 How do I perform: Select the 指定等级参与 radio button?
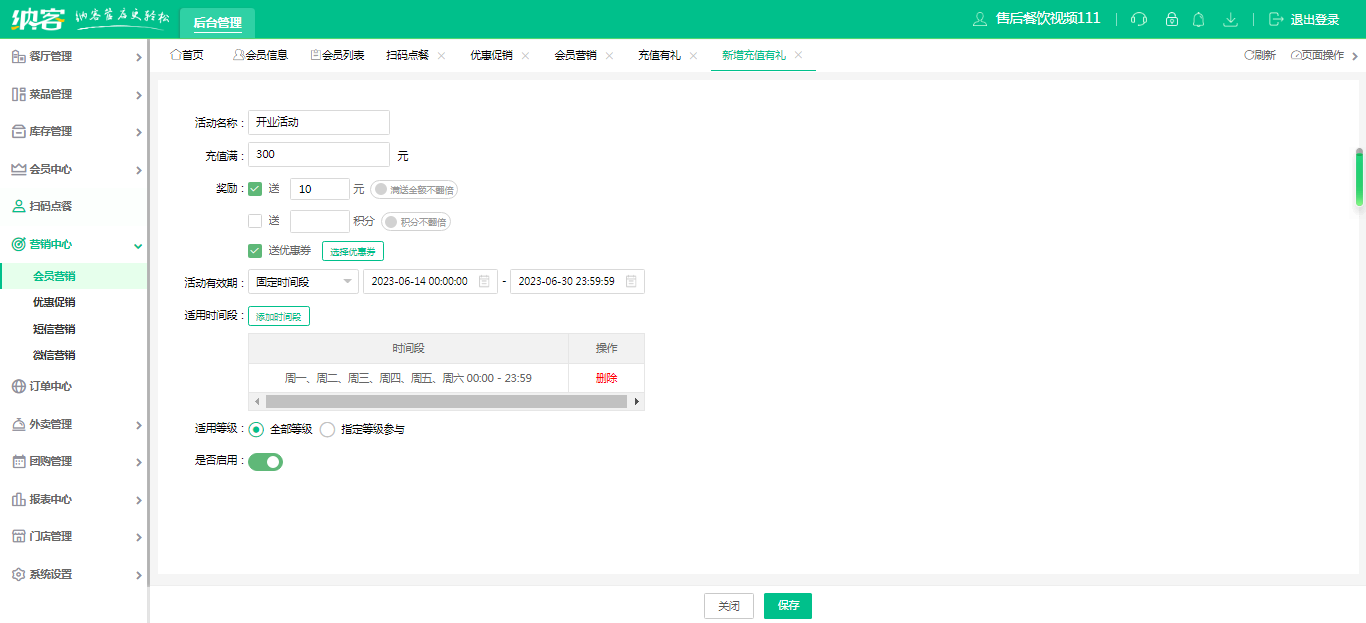(x=327, y=430)
